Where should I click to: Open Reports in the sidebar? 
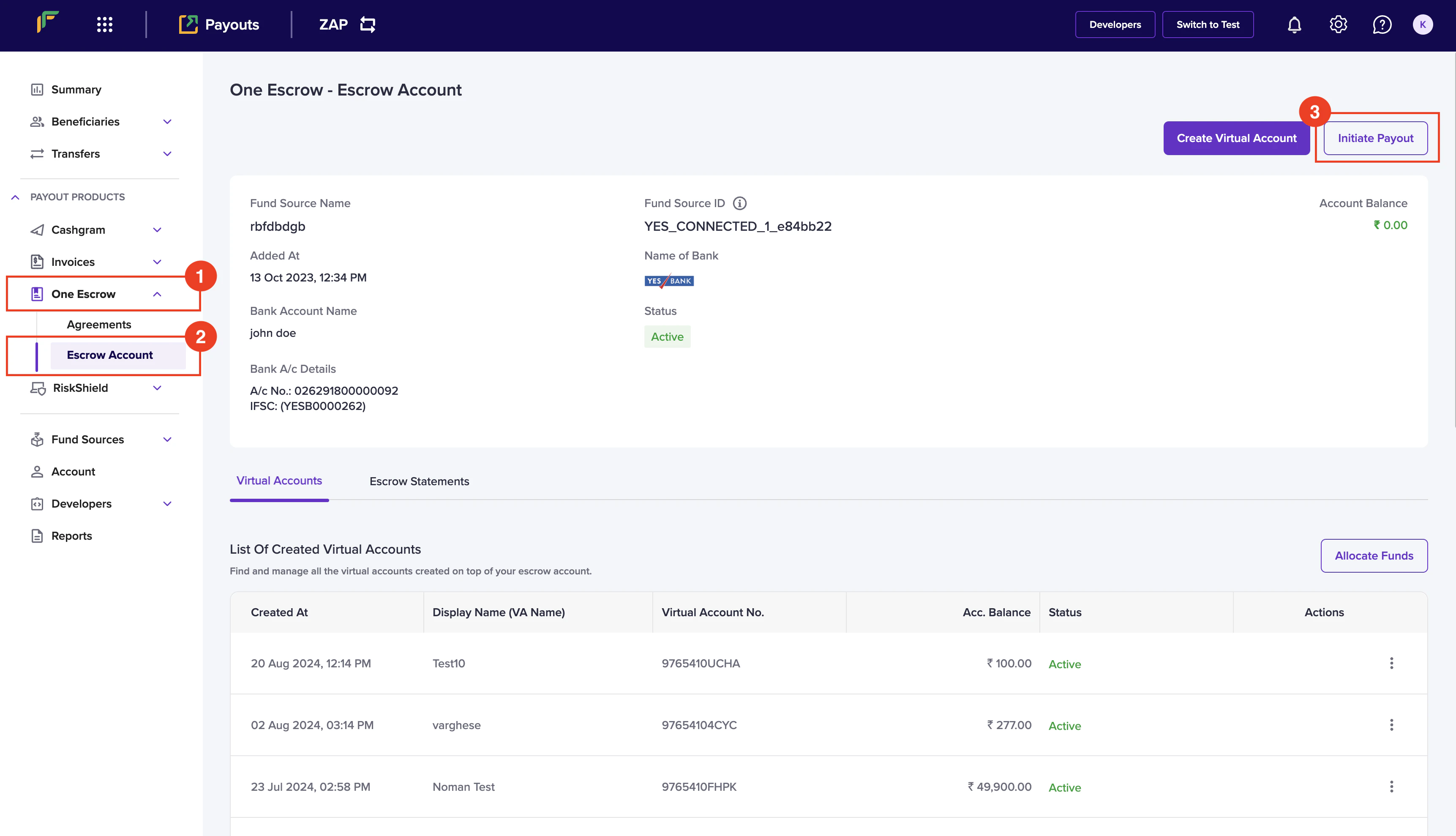pyautogui.click(x=71, y=535)
